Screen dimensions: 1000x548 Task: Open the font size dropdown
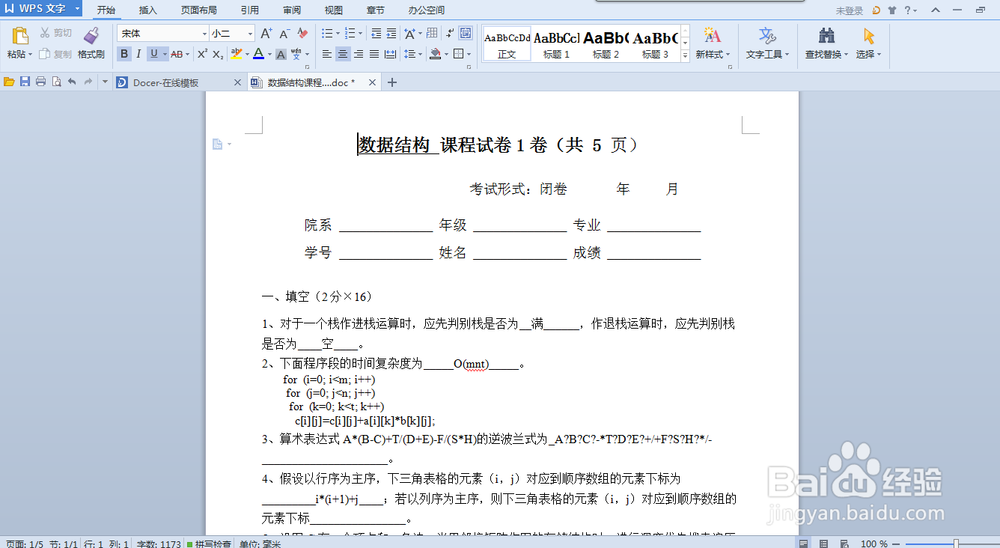(x=250, y=33)
